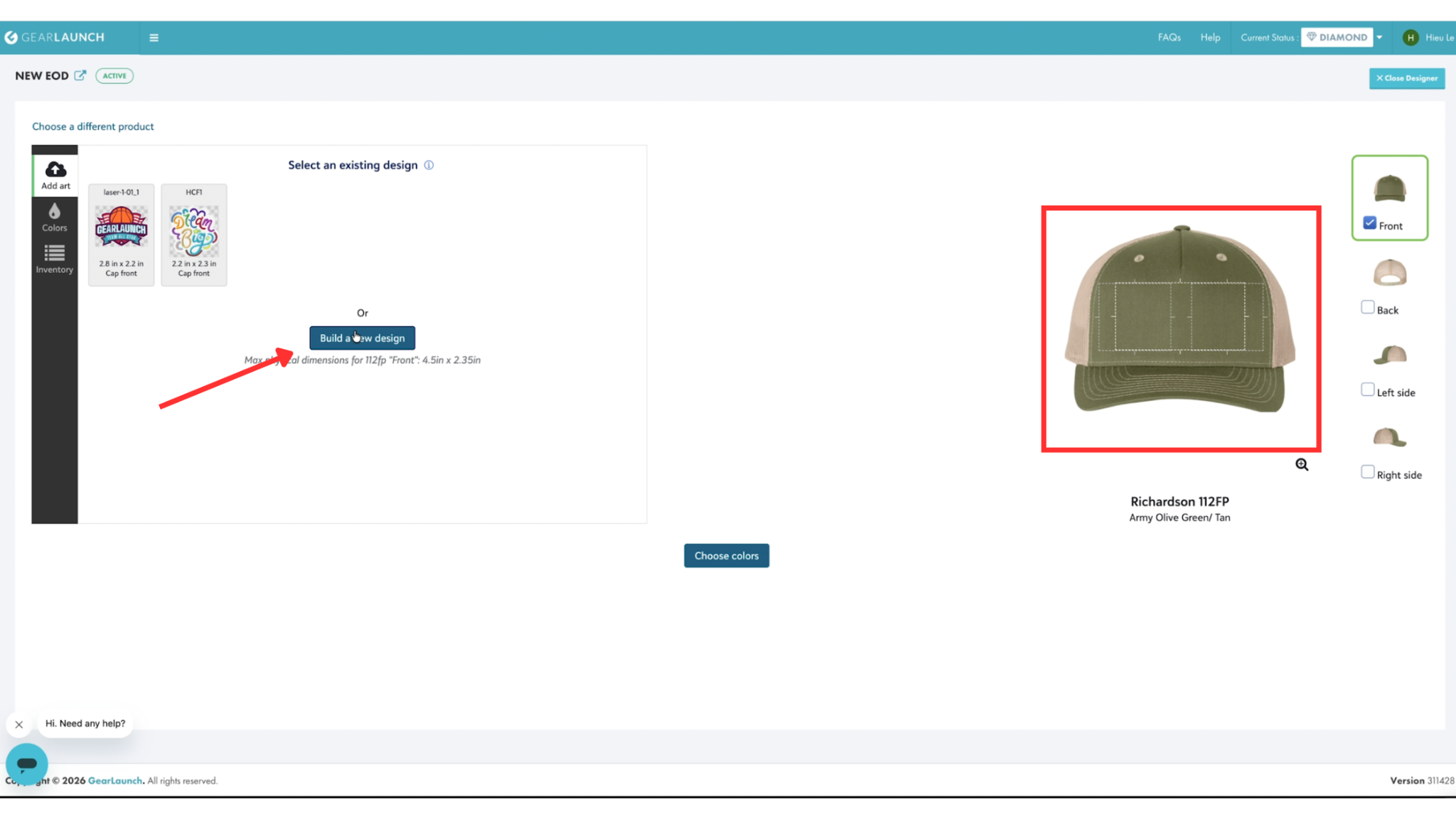Viewport: 1456px width, 819px height.
Task: Open NEW EOD external link icon
Action: (x=80, y=75)
